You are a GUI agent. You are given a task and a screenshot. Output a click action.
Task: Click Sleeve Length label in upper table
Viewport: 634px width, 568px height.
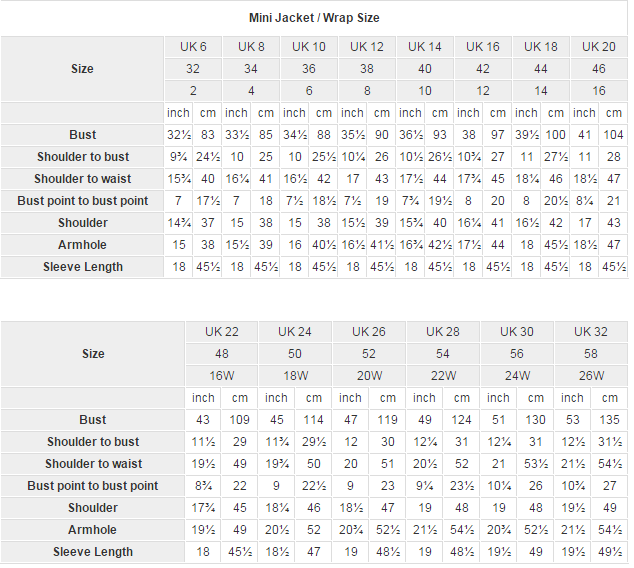pos(83,267)
